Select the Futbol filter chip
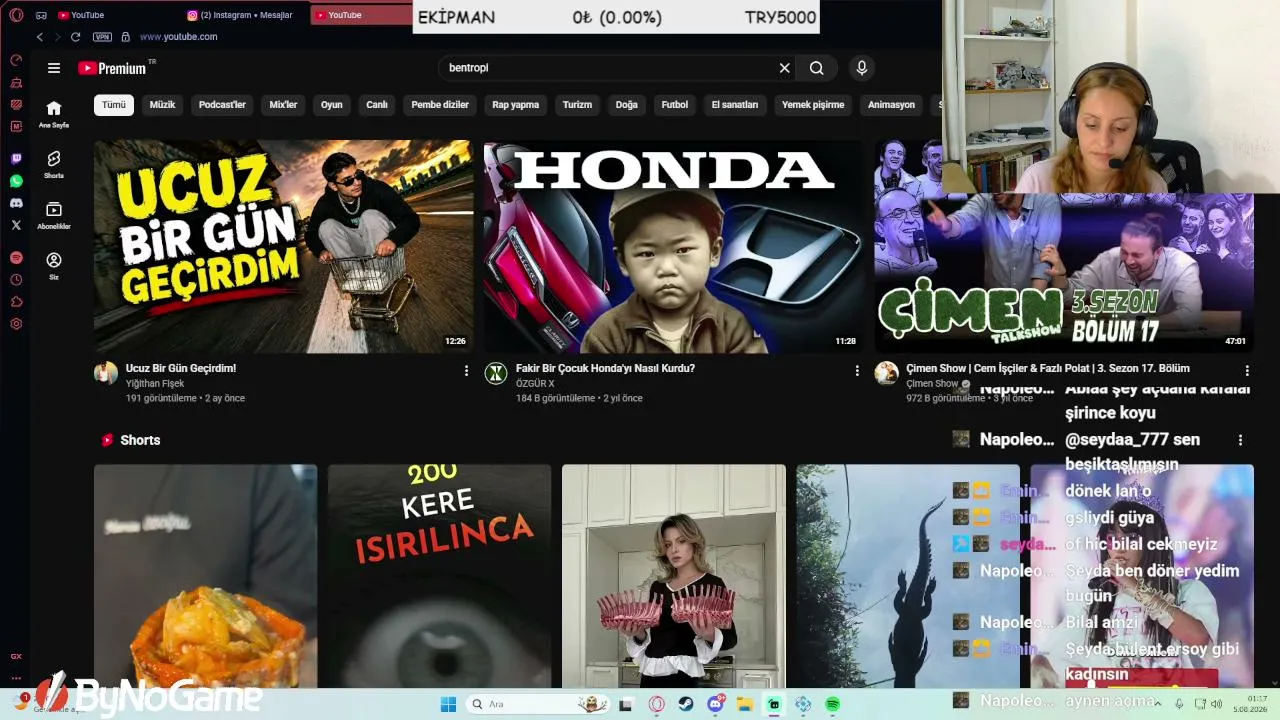1280x720 pixels. pos(675,105)
